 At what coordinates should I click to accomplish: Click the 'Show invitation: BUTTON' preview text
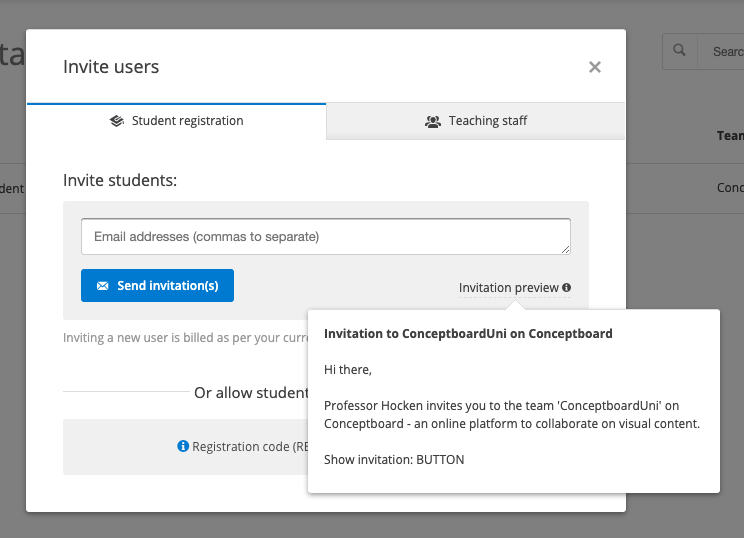click(394, 460)
